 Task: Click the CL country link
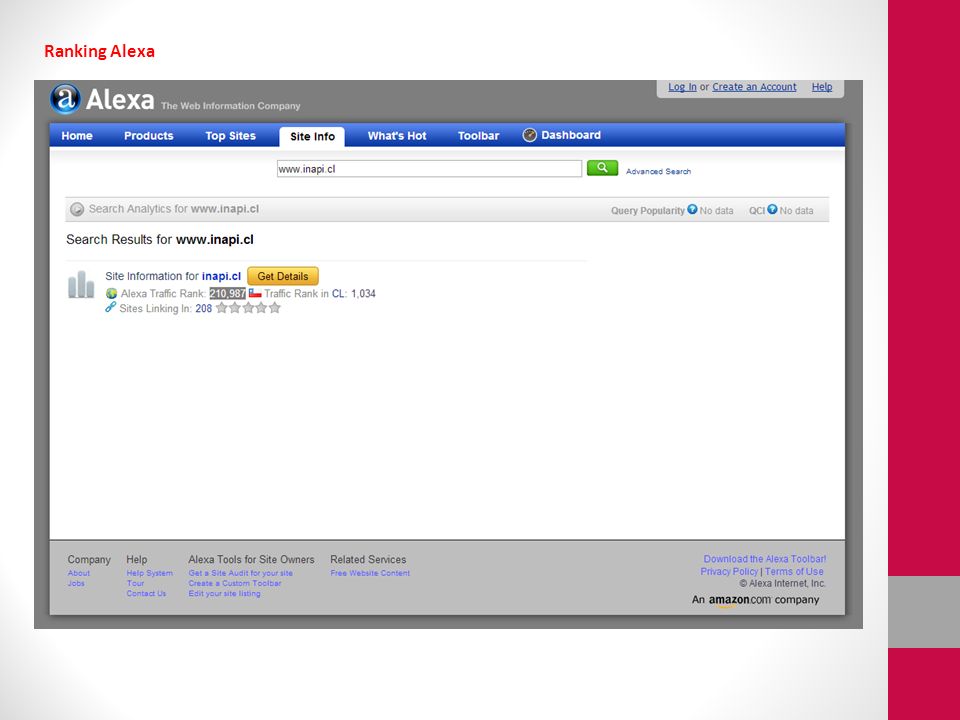click(x=338, y=294)
